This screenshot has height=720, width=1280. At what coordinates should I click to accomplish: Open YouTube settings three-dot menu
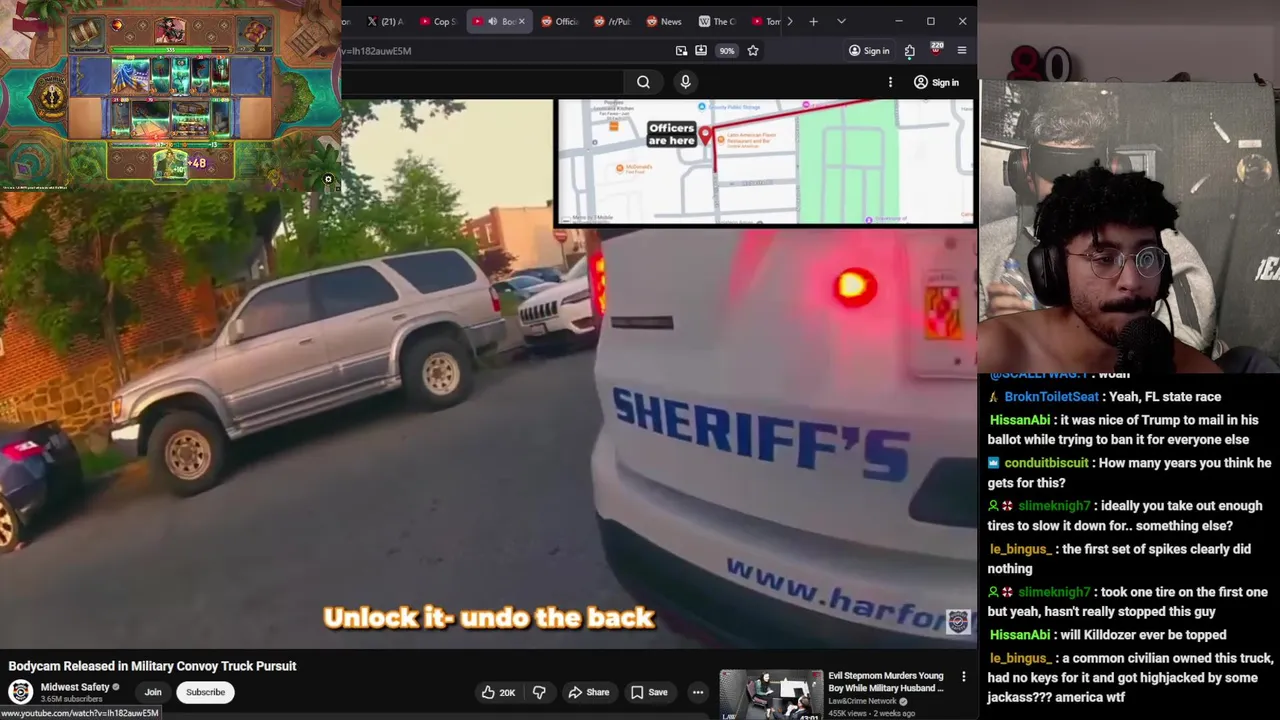(x=890, y=82)
